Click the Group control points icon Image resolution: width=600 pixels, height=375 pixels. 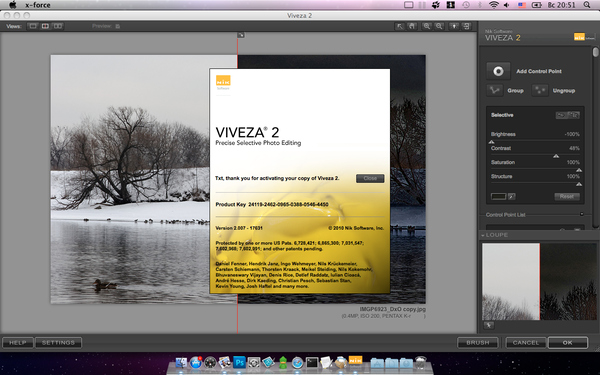point(494,90)
